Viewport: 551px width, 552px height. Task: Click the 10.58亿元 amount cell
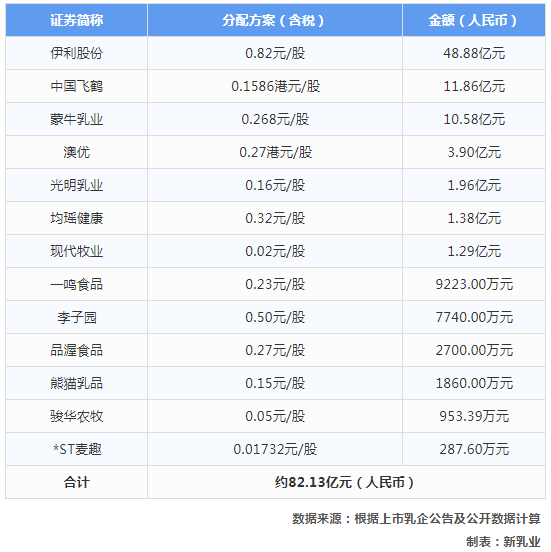pos(474,119)
